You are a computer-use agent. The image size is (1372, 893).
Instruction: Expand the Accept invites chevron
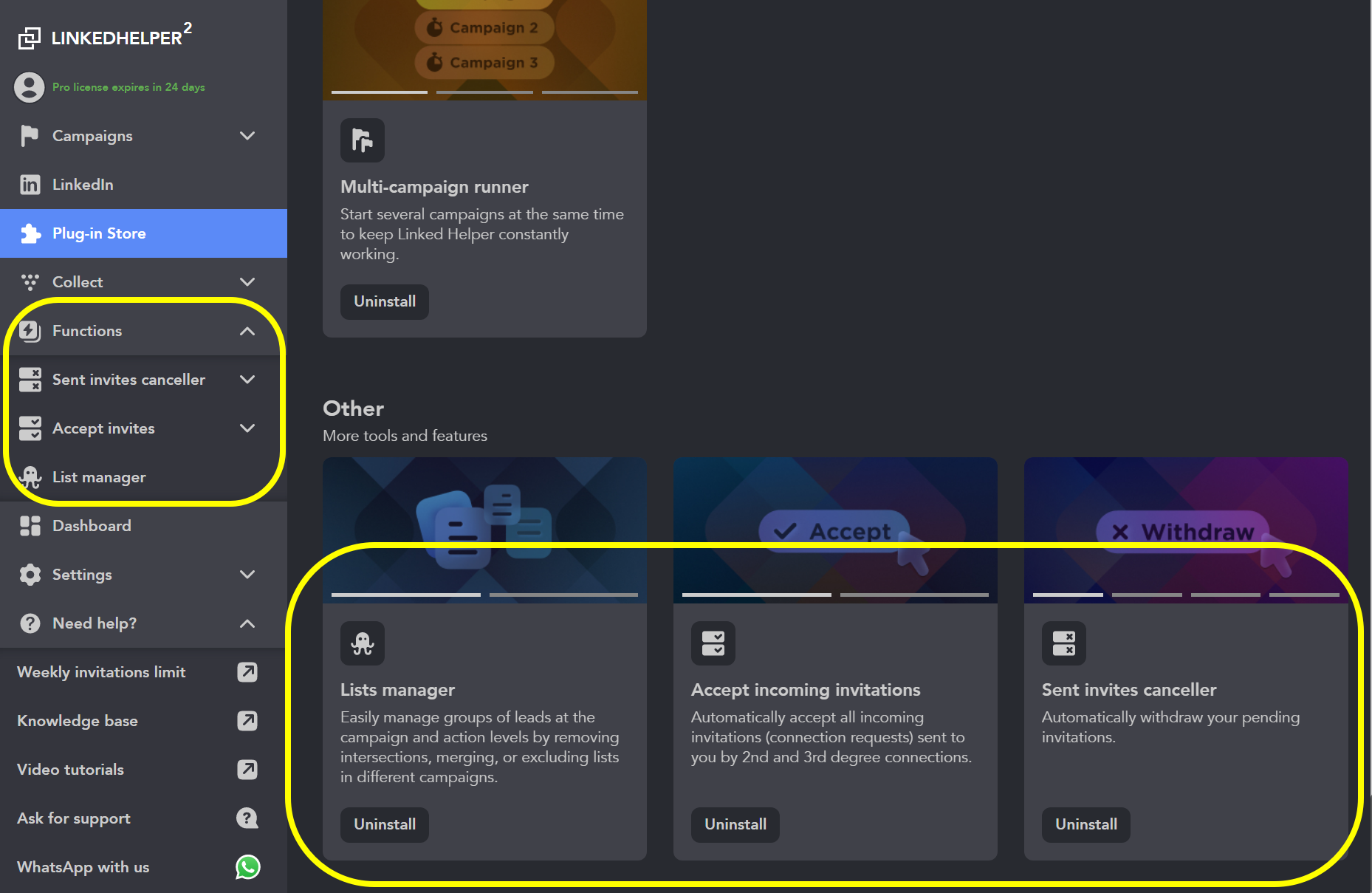coord(247,428)
